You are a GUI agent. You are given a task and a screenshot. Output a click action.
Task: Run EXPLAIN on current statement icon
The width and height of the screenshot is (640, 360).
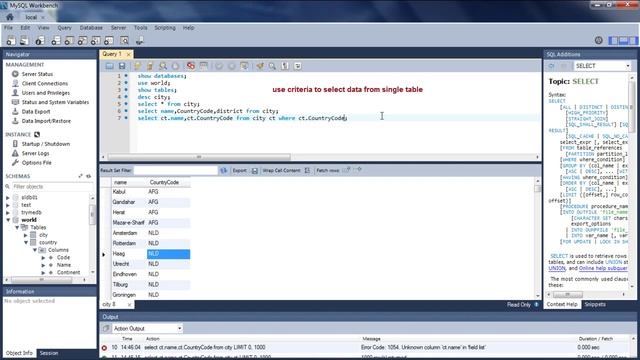pos(163,66)
